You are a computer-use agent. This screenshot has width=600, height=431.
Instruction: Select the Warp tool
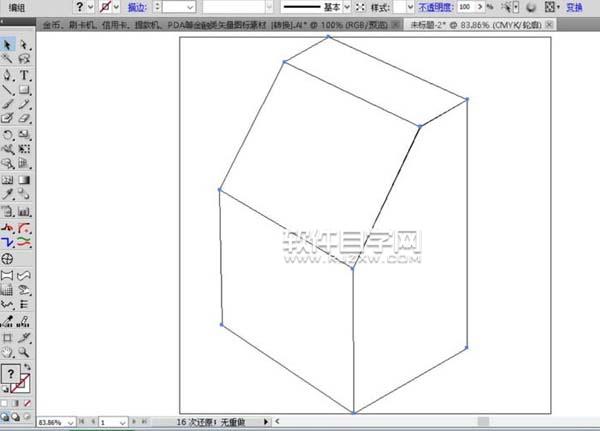[x=7, y=149]
